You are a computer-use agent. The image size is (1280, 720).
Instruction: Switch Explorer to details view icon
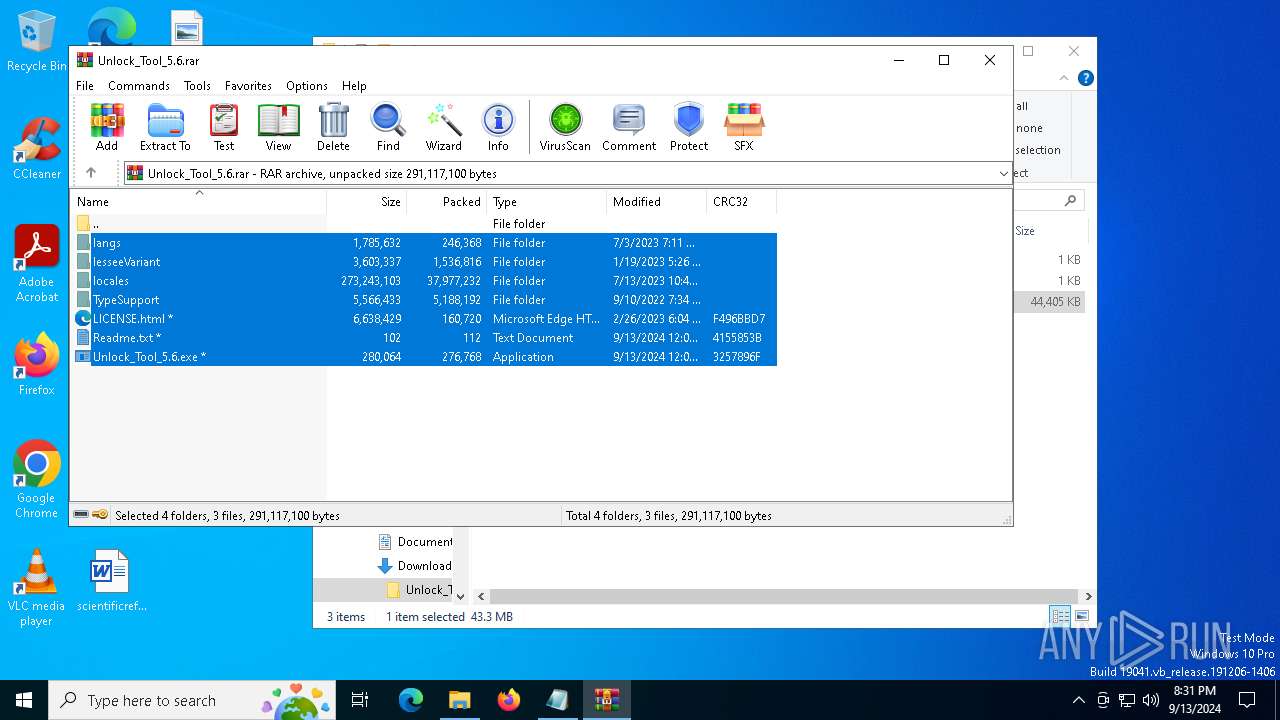click(x=1059, y=616)
